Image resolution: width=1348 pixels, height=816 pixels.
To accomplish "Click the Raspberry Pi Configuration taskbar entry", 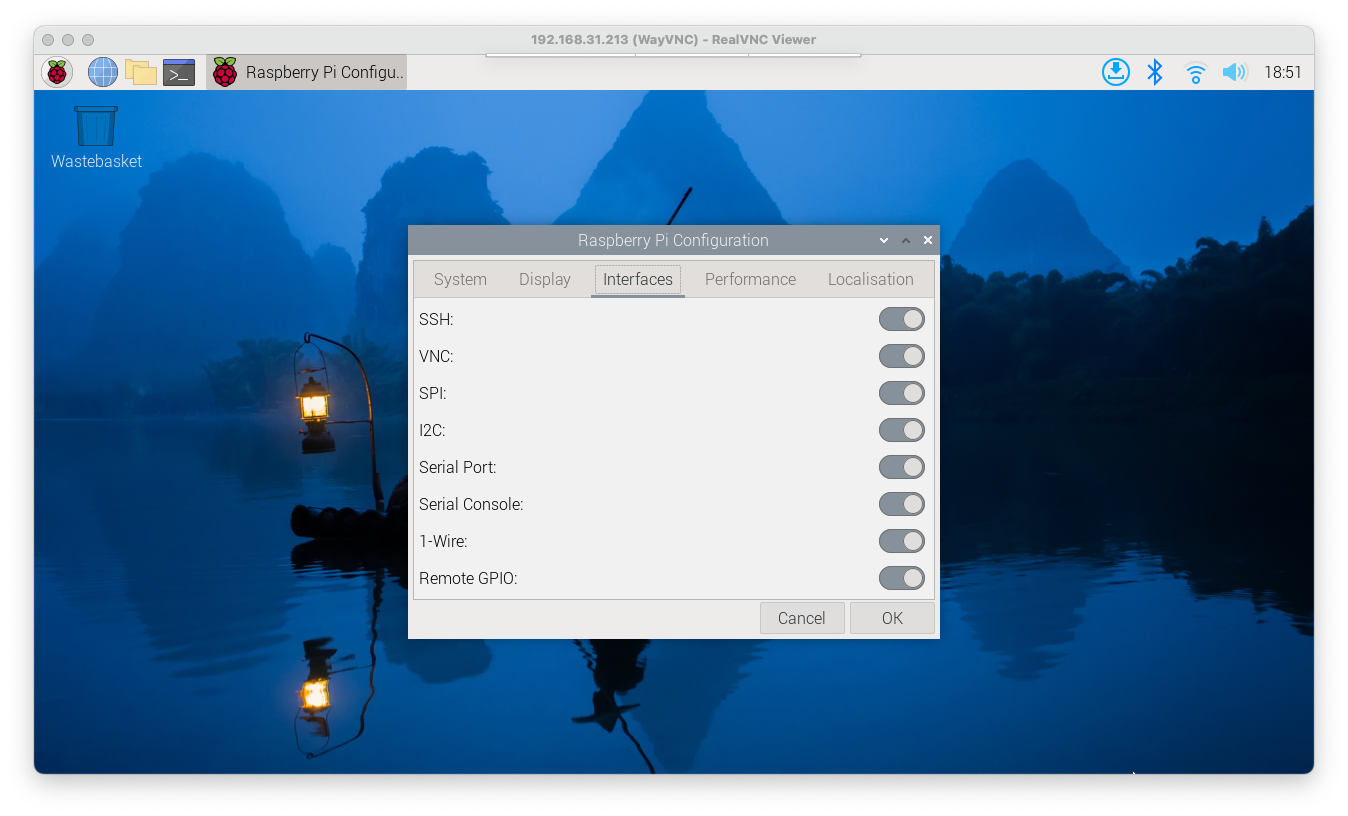I will tap(307, 72).
